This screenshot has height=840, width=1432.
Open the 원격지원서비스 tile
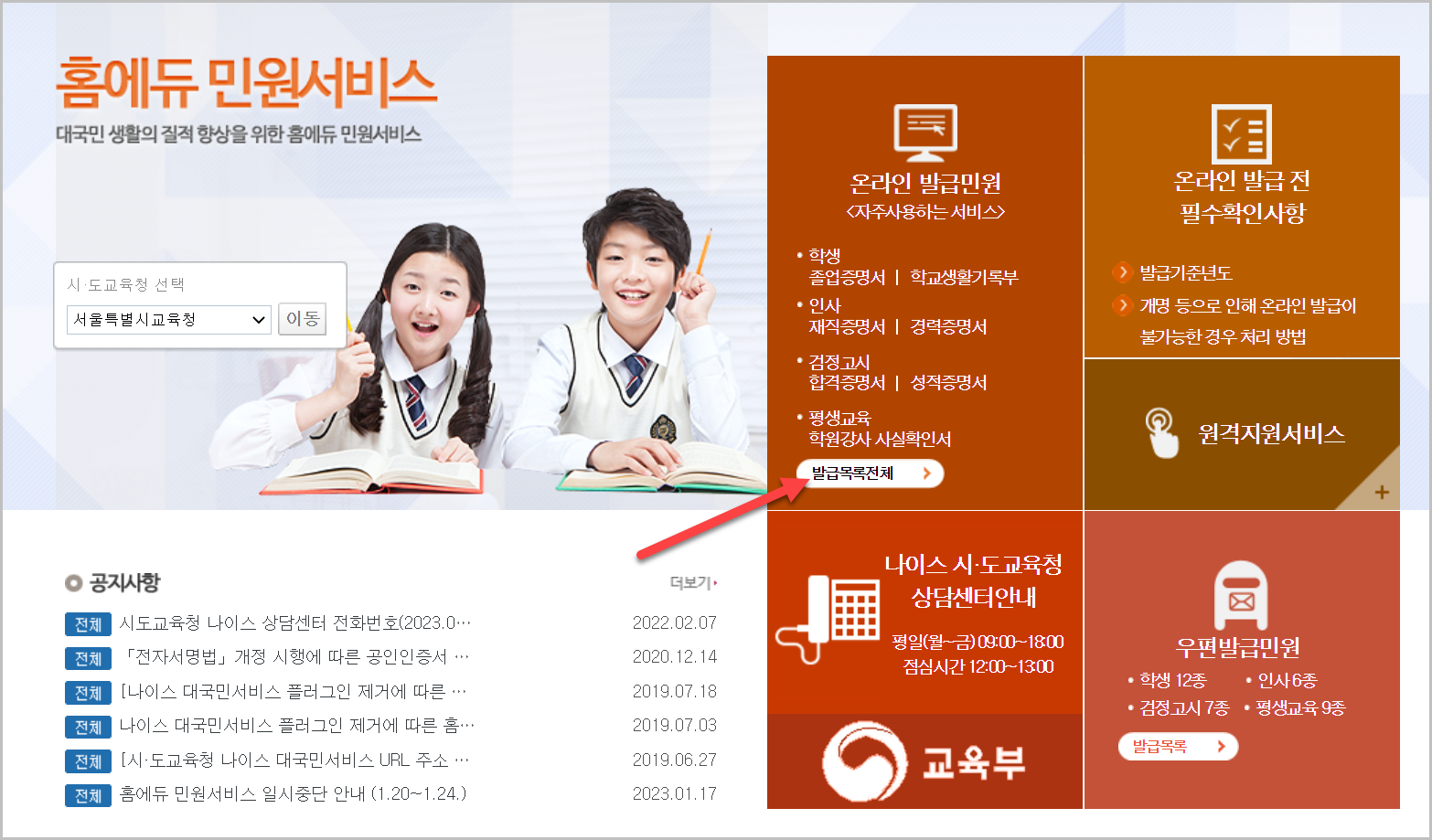tap(1242, 434)
